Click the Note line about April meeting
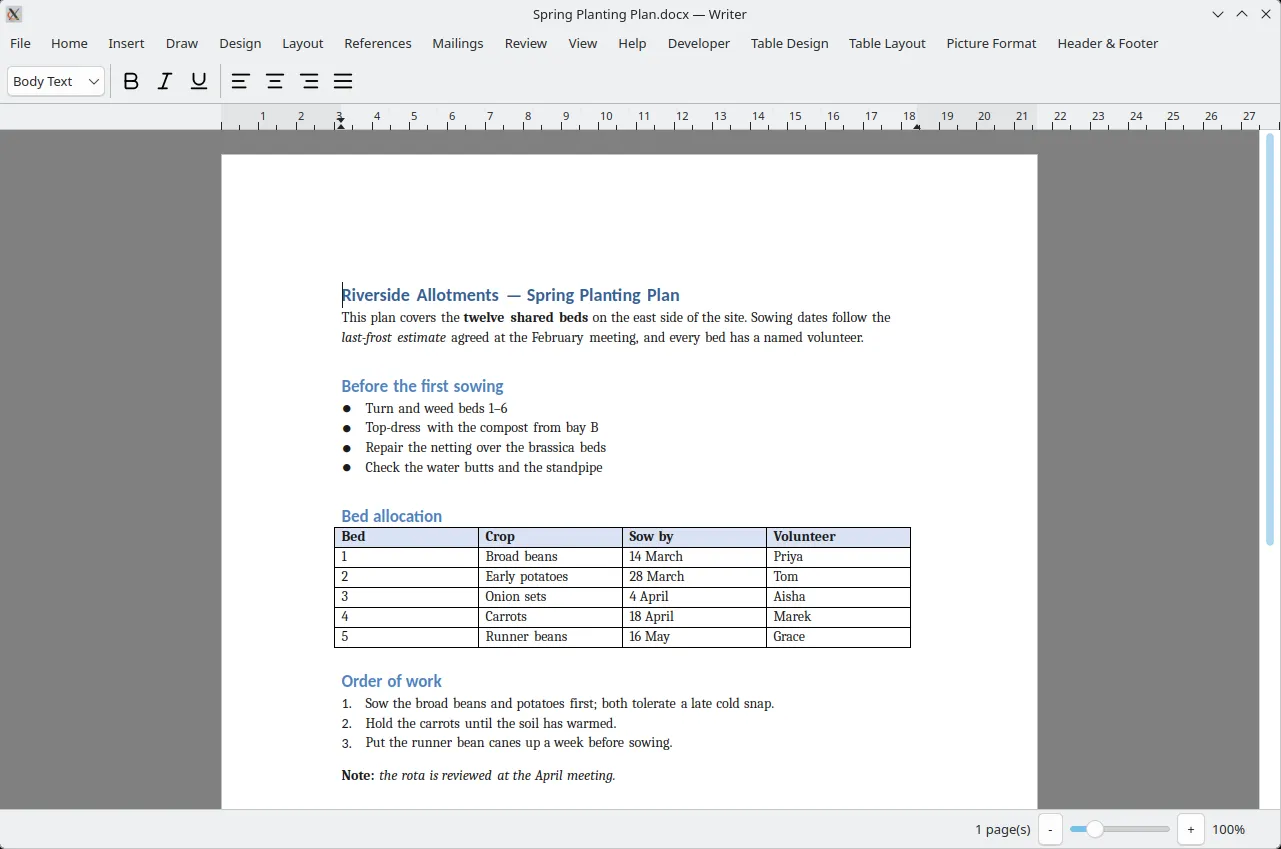This screenshot has width=1281, height=849. click(478, 776)
